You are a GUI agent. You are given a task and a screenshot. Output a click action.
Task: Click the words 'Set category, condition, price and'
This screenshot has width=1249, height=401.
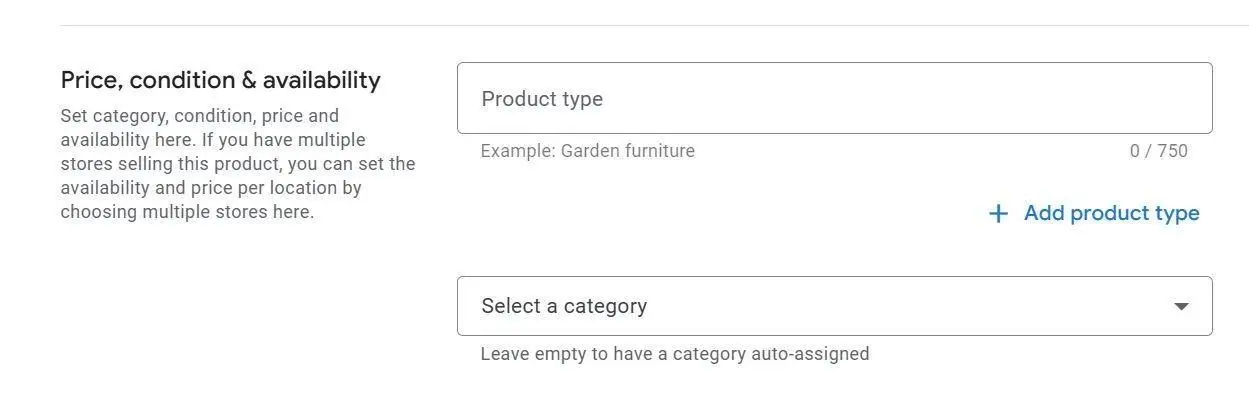(x=199, y=116)
